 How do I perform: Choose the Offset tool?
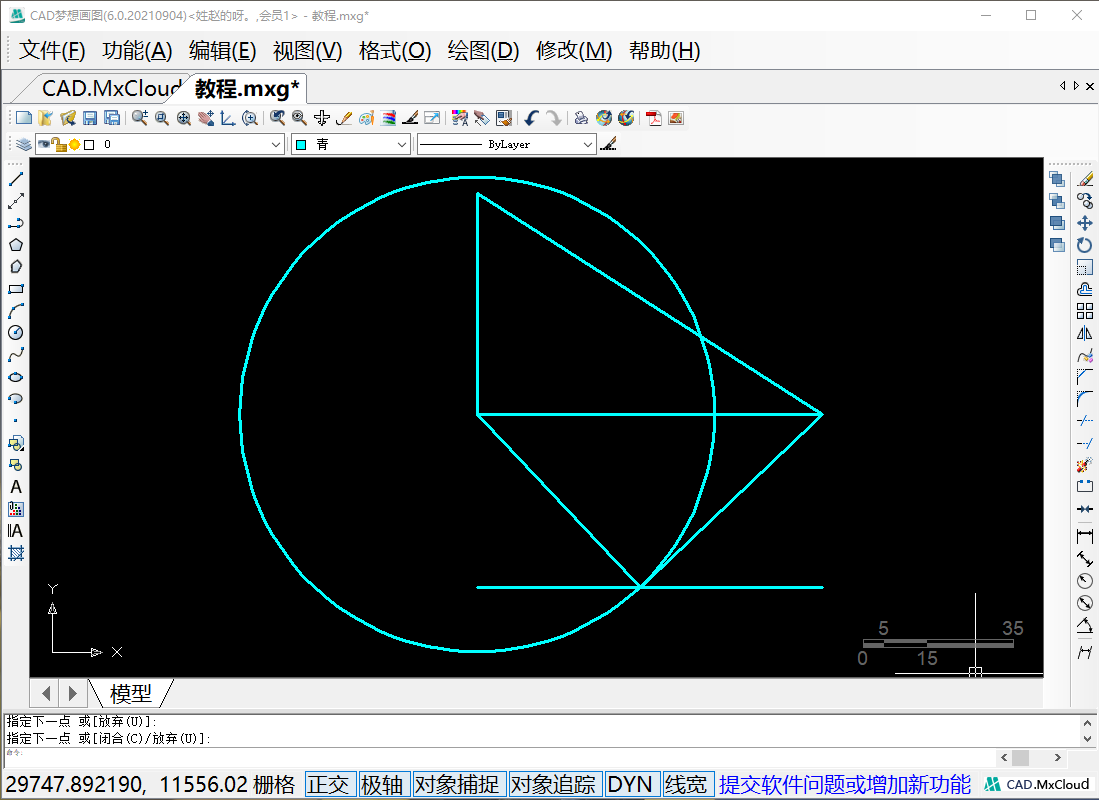[x=1085, y=289]
